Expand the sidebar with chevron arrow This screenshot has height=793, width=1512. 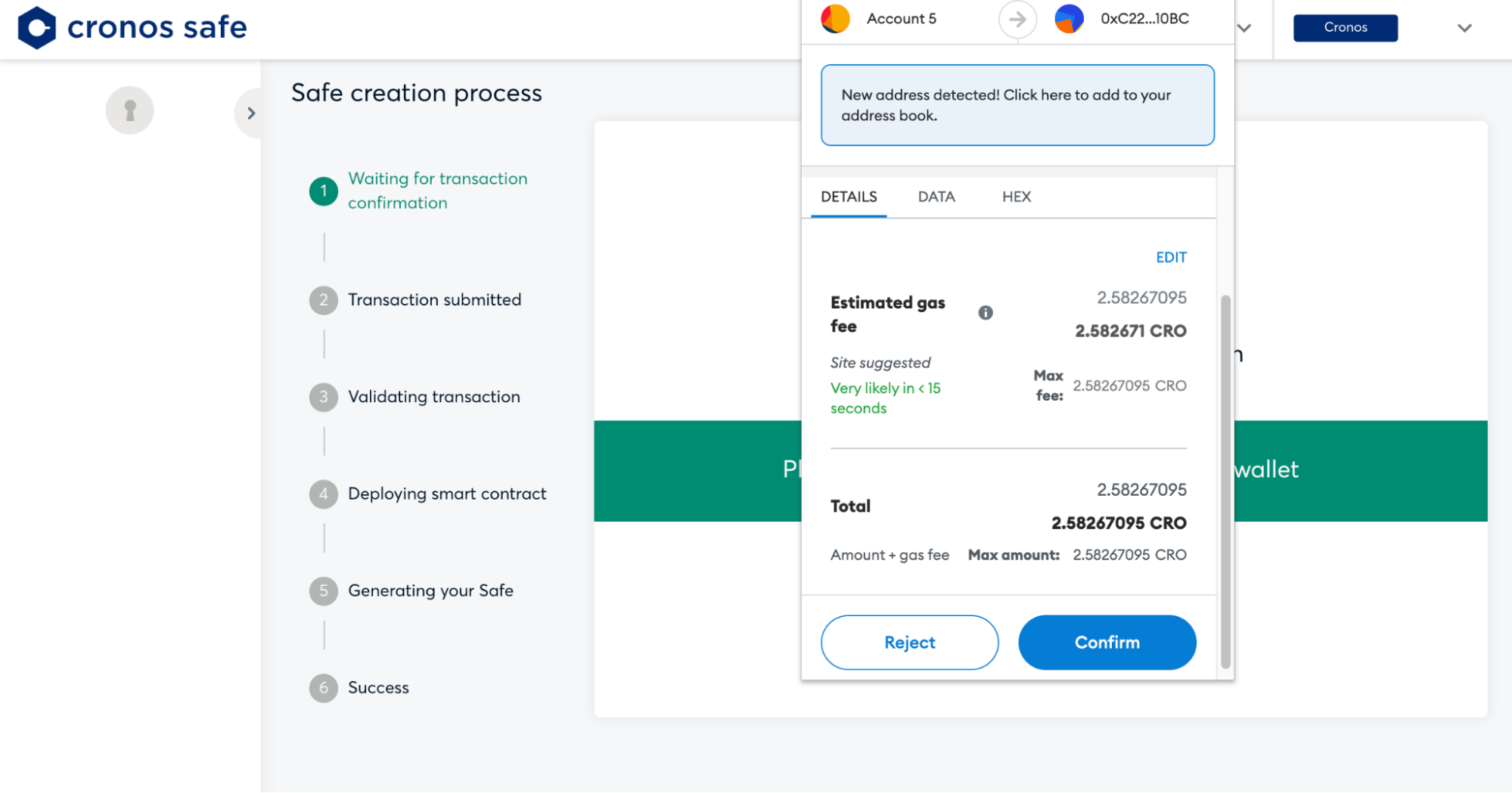[250, 113]
